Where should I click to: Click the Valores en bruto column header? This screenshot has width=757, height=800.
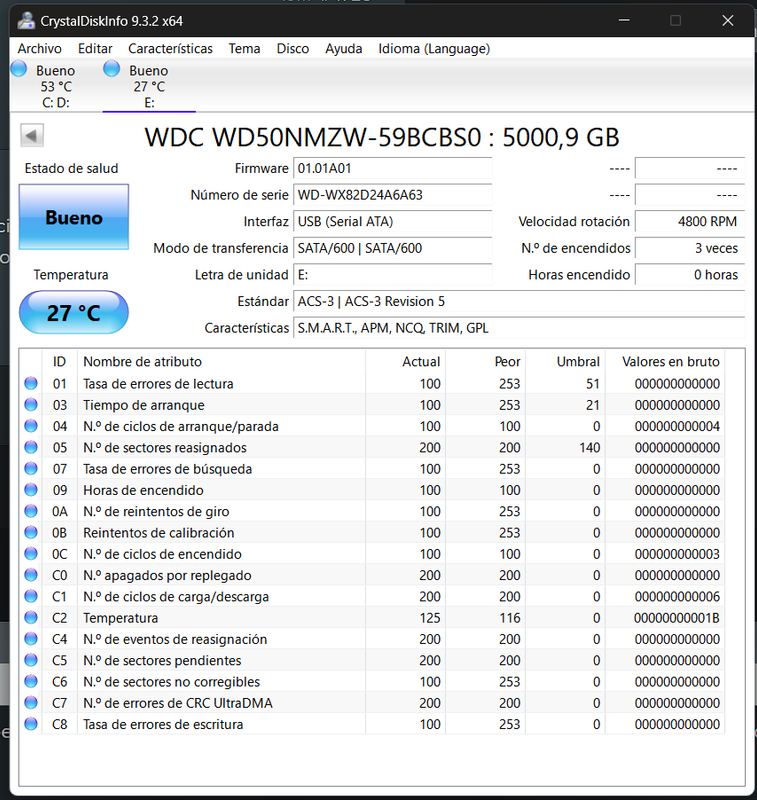tap(665, 362)
